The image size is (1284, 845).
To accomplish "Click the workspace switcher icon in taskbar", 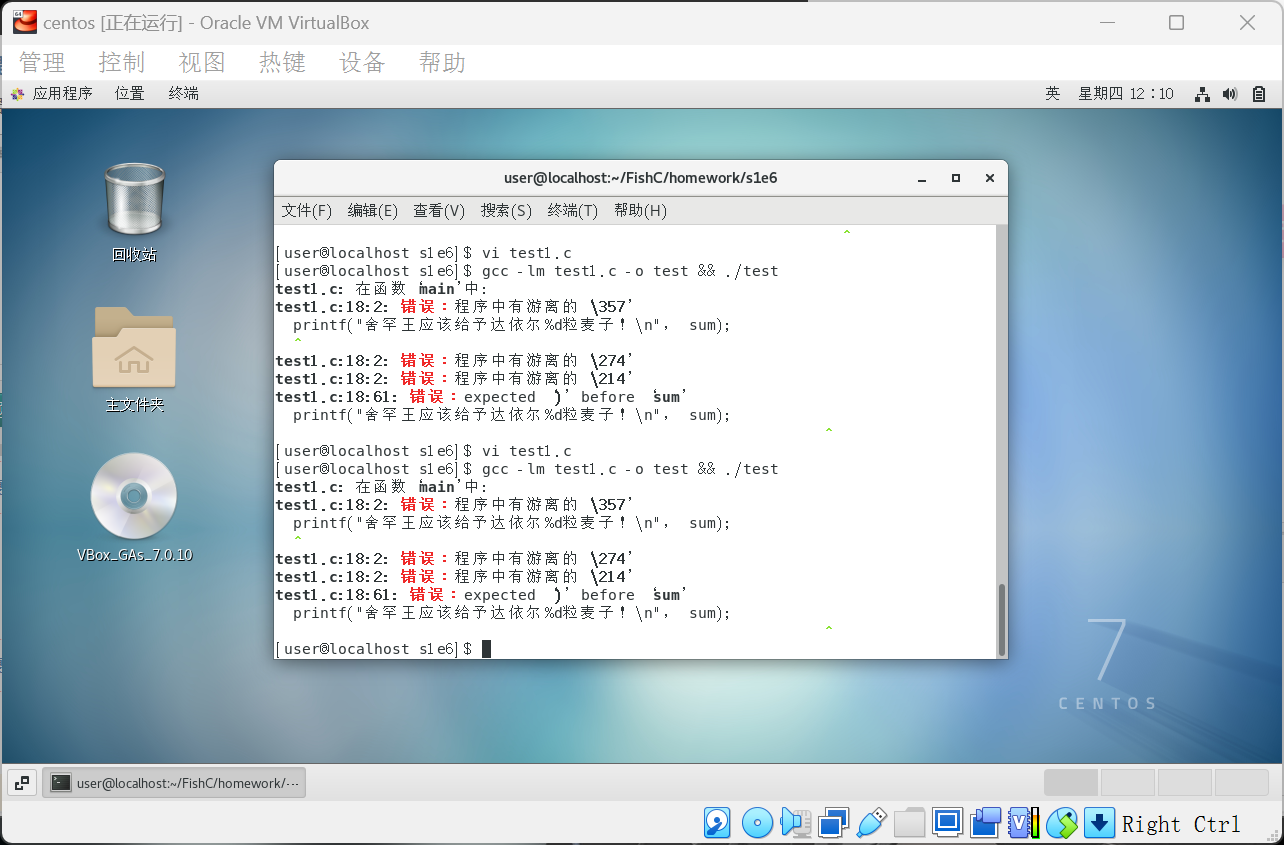I will [x=22, y=783].
